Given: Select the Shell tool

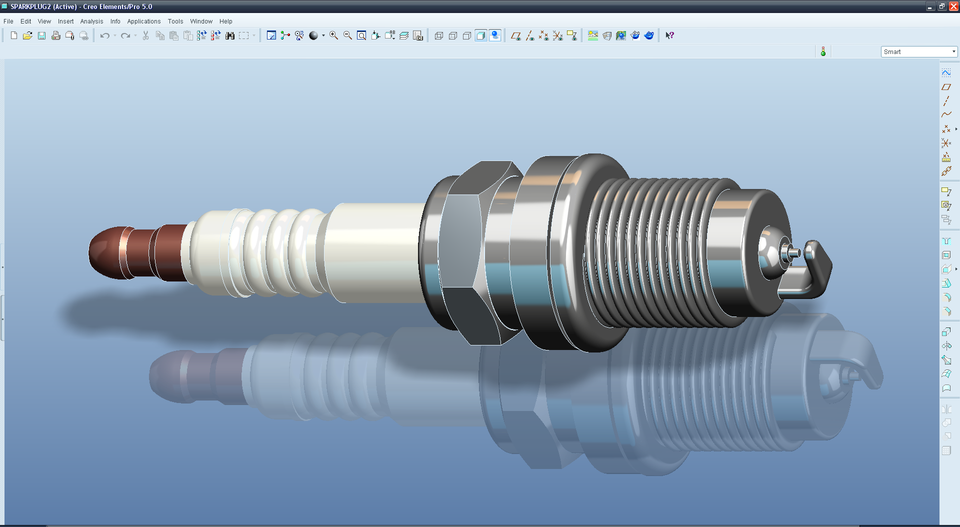Looking at the screenshot, I should 946,255.
